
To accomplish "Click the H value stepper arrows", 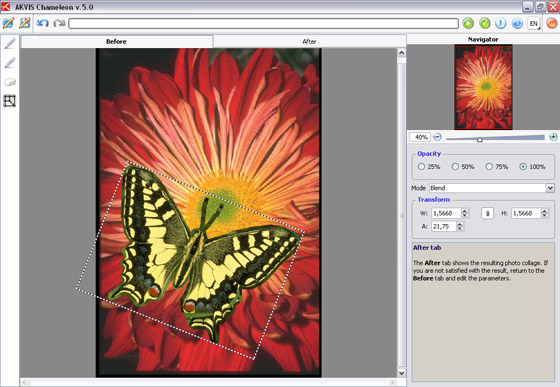I will click(544, 213).
